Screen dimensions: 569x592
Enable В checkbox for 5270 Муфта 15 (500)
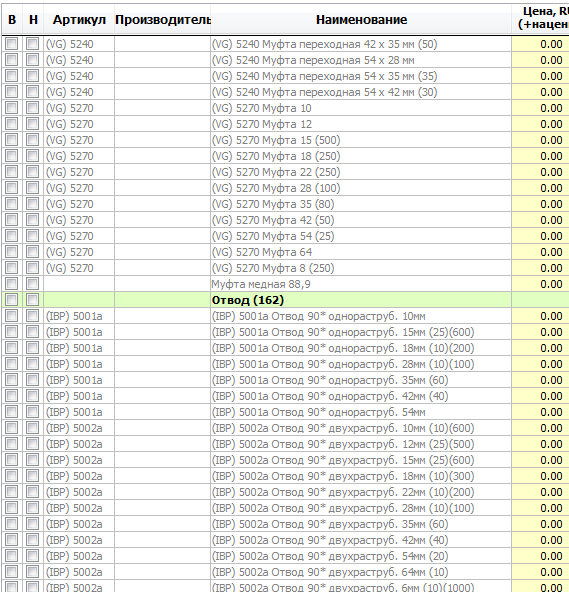(11, 140)
